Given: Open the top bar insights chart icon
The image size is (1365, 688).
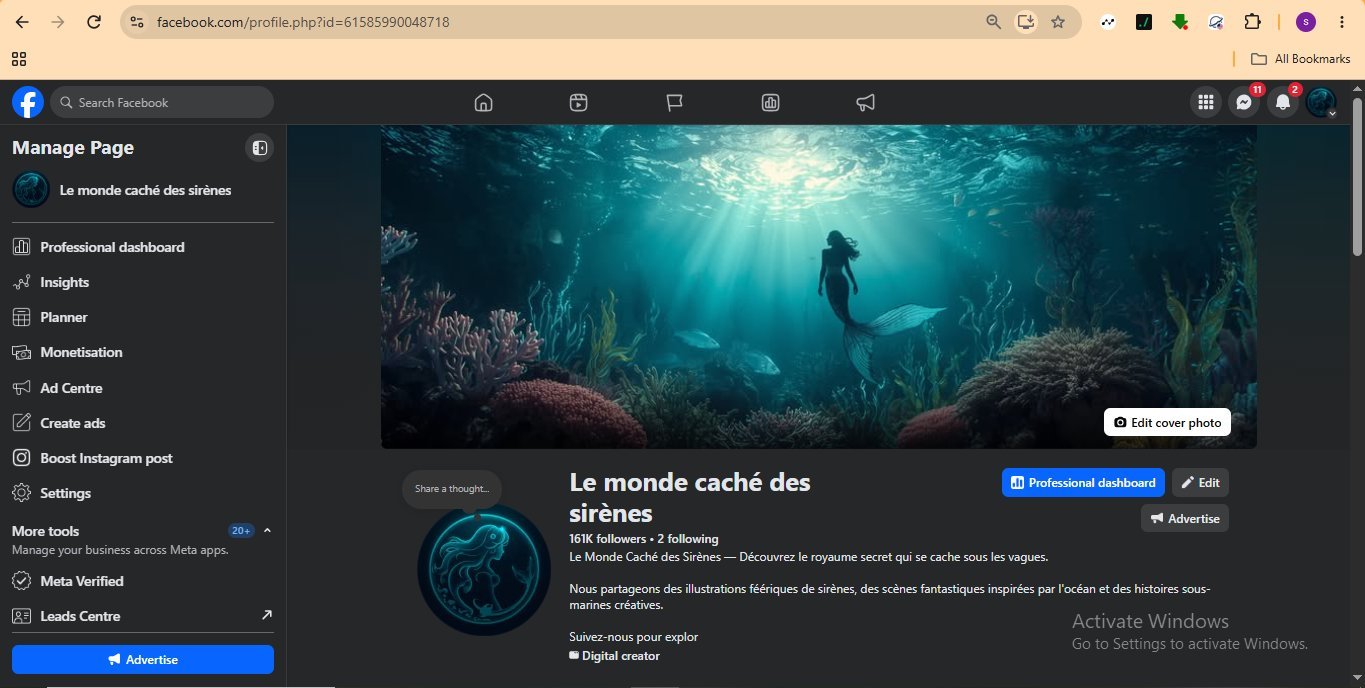Looking at the screenshot, I should click(x=770, y=102).
